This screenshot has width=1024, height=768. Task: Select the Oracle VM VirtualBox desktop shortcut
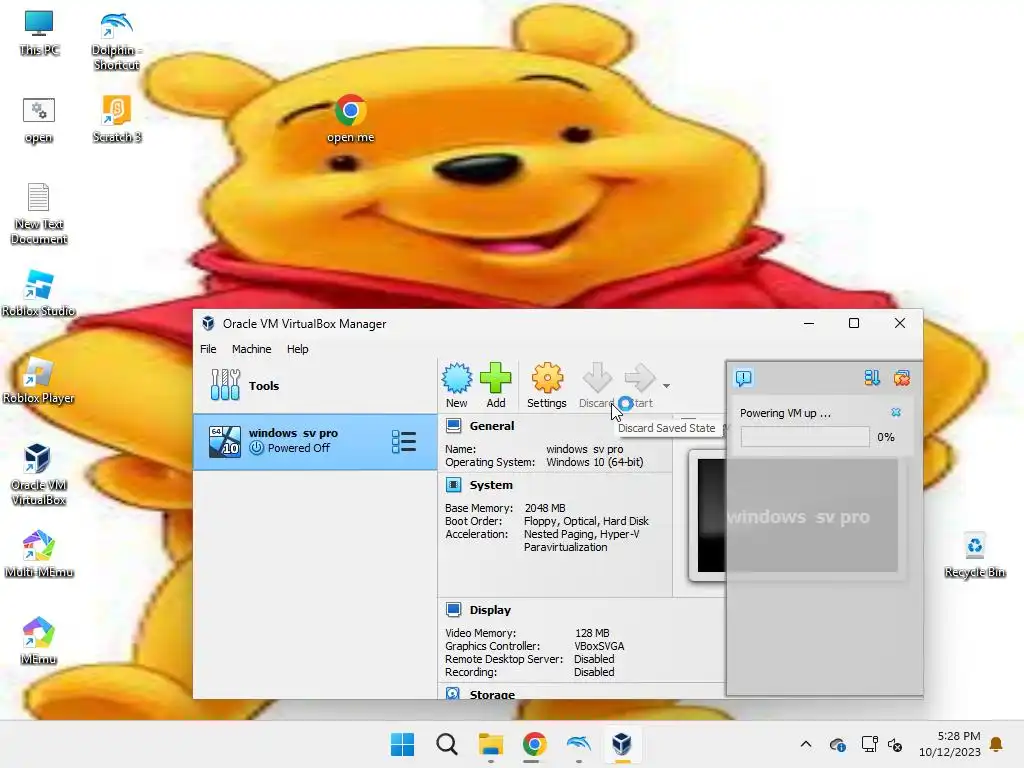coord(39,474)
